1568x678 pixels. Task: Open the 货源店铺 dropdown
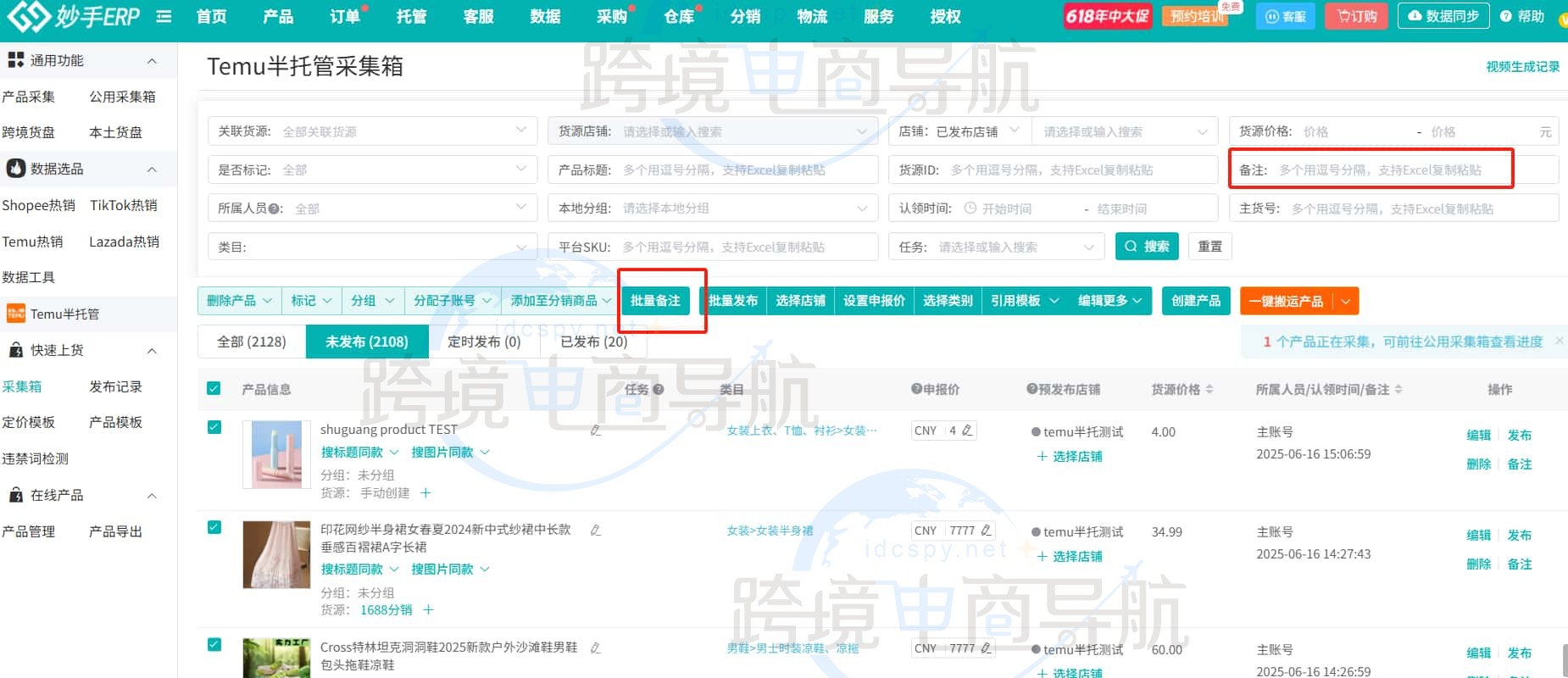(713, 131)
